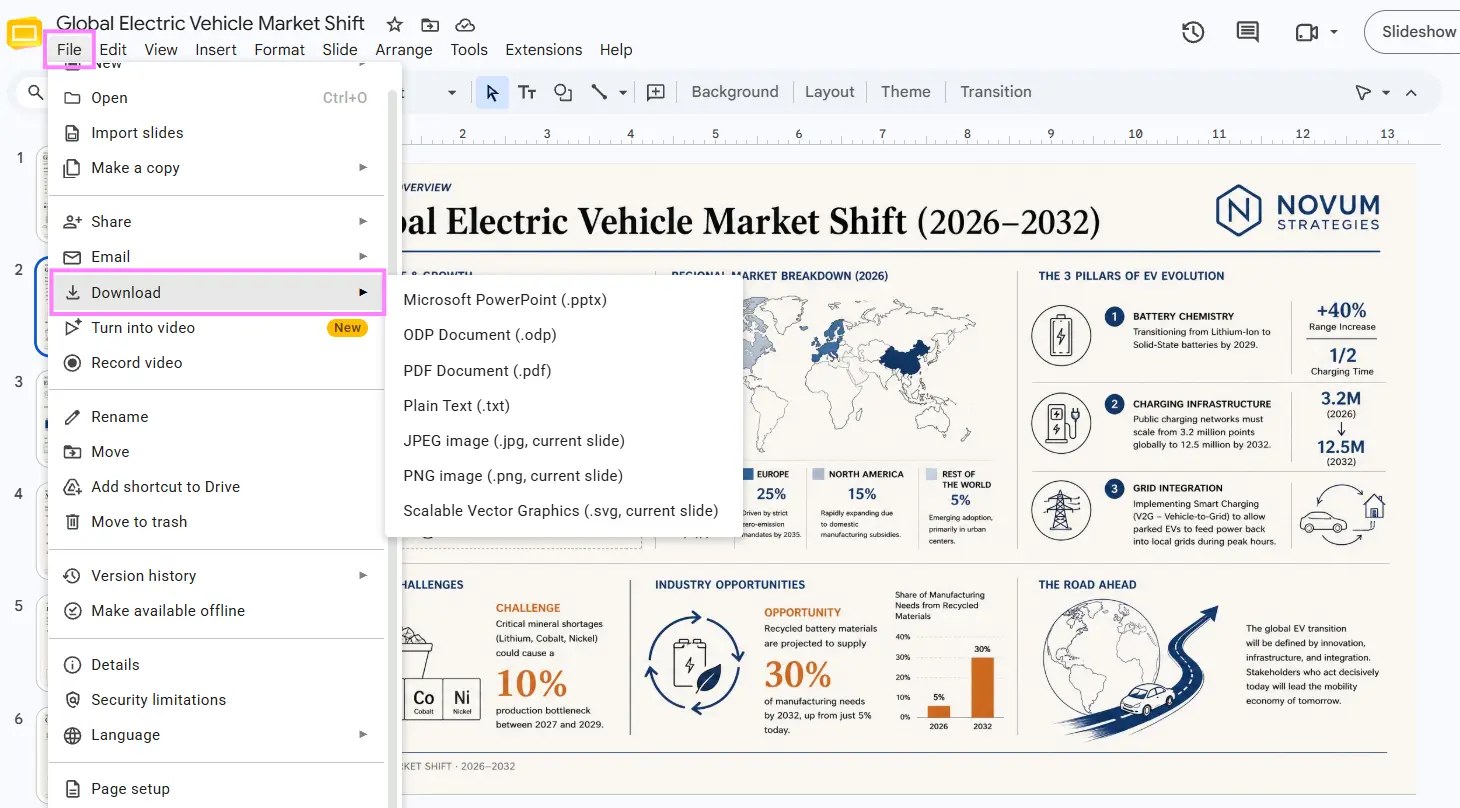The width and height of the screenshot is (1460, 808).
Task: Expand the Make a copy submenu
Action: 363,168
